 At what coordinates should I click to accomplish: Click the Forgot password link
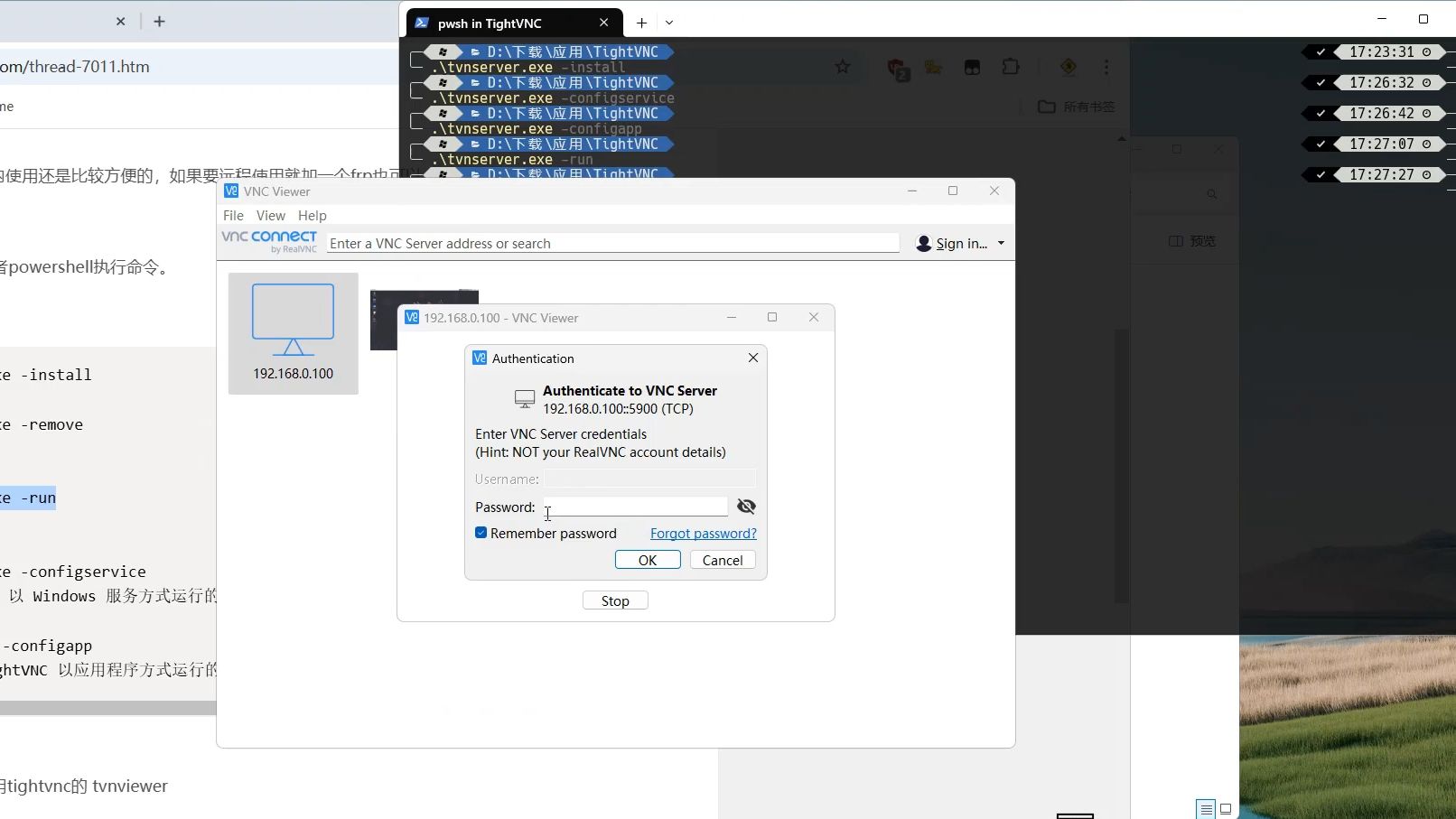click(703, 533)
